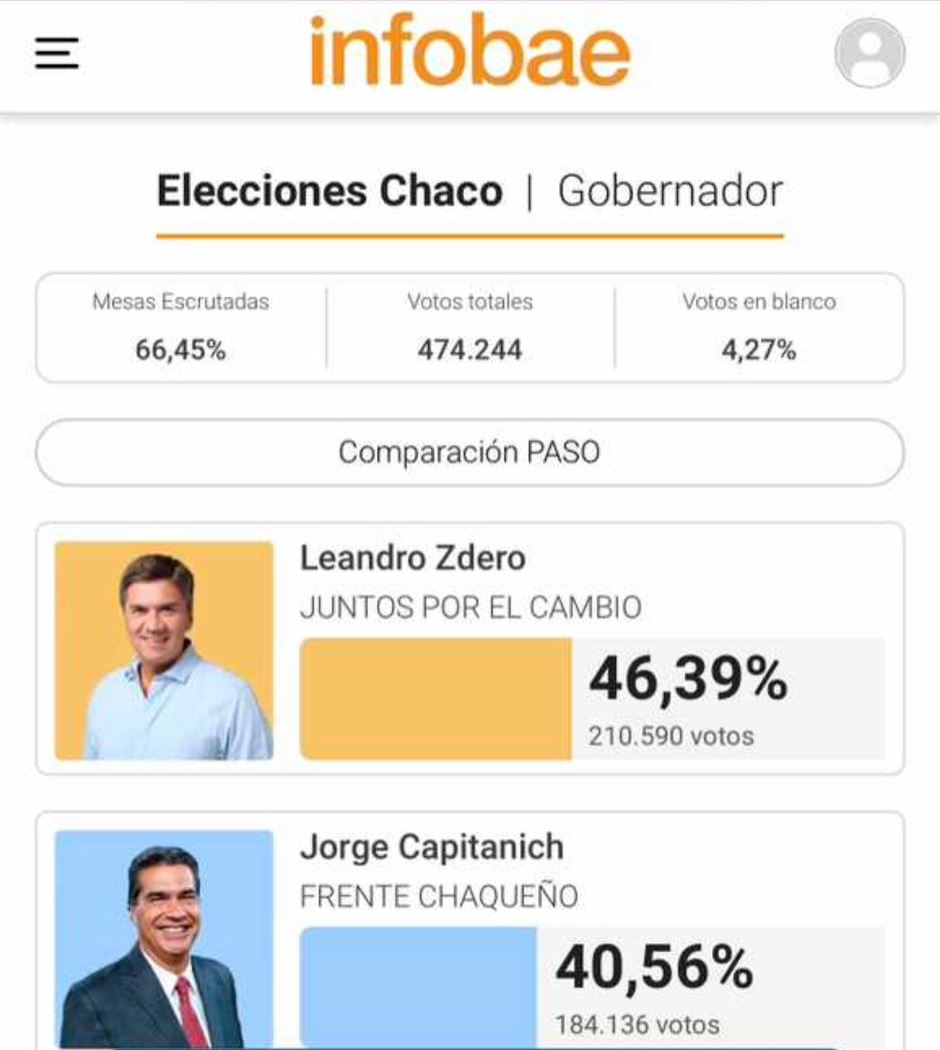Open the user profile avatar icon

coord(869,53)
